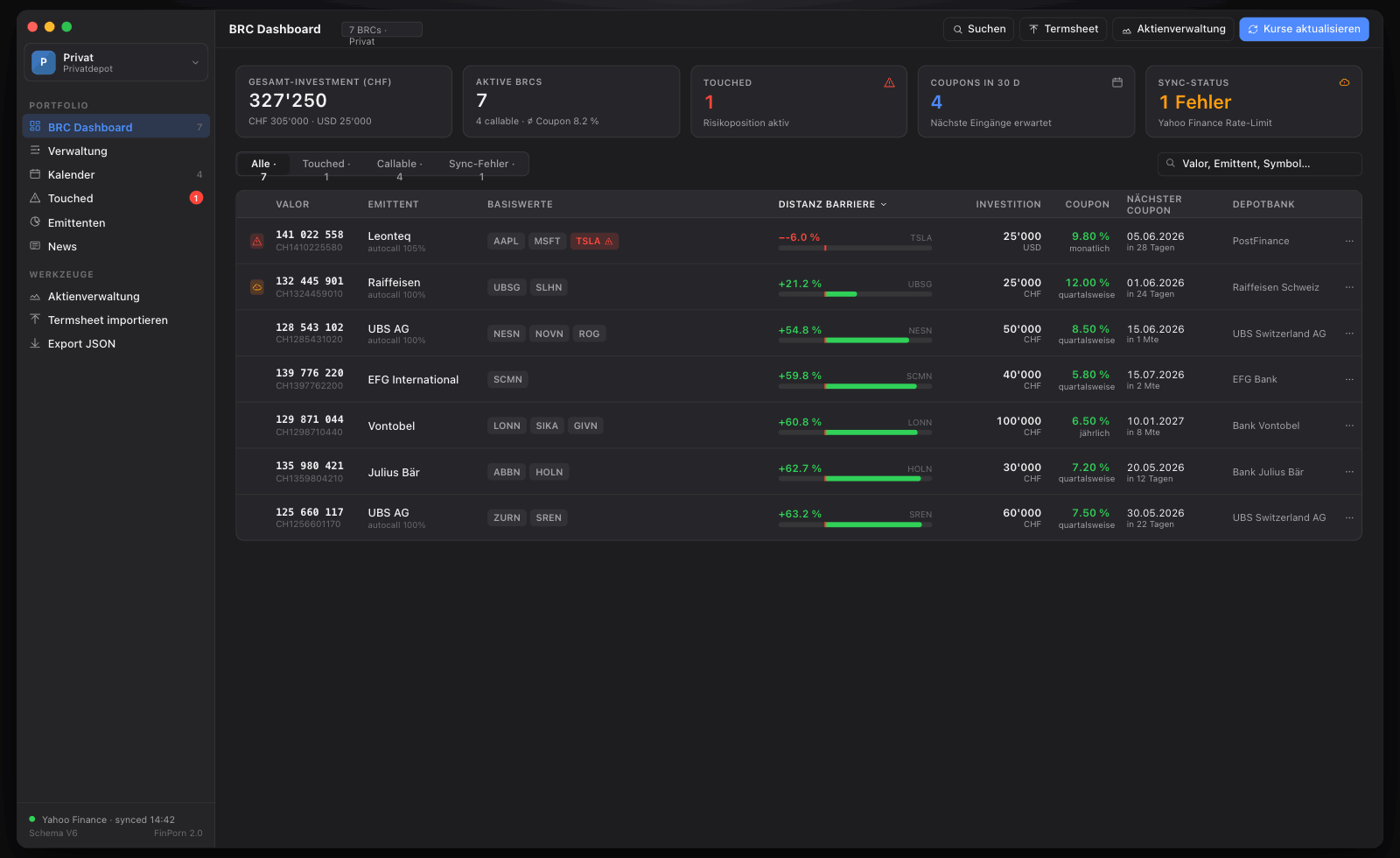Select the Touched filter tab
Image resolution: width=1400 pixels, height=858 pixels.
tap(326, 165)
